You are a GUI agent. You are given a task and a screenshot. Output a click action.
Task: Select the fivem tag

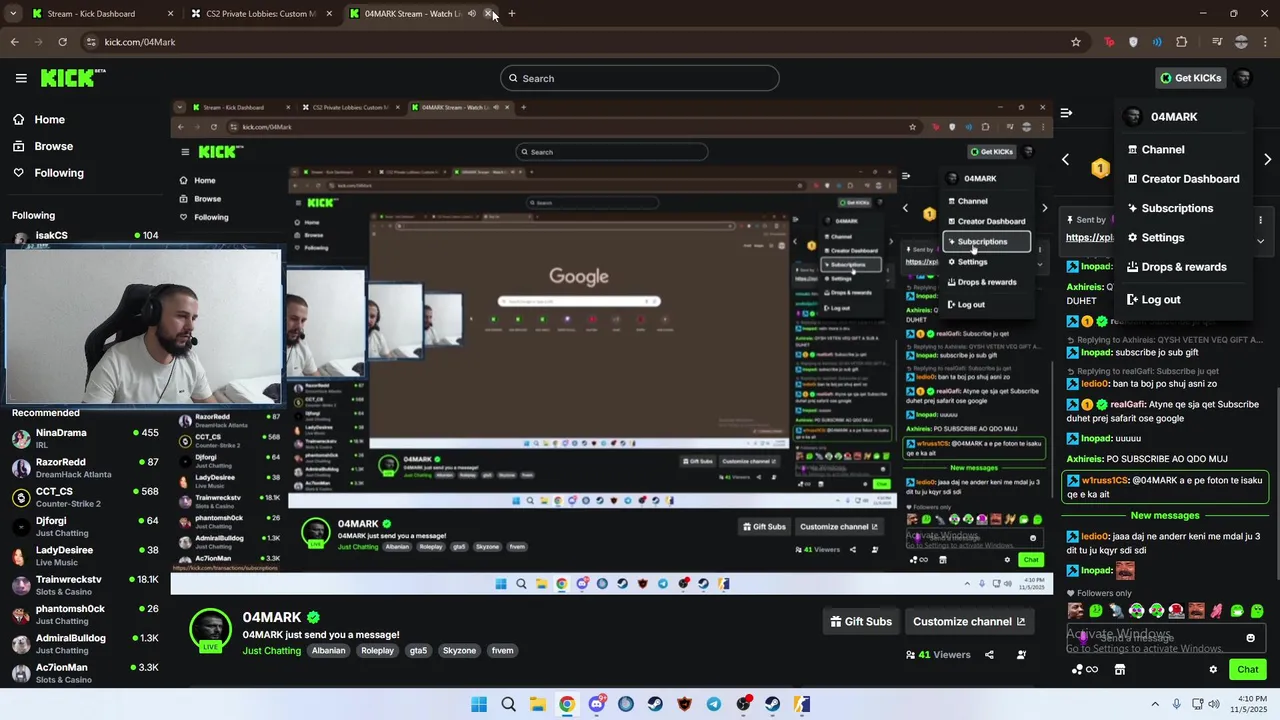(x=503, y=651)
